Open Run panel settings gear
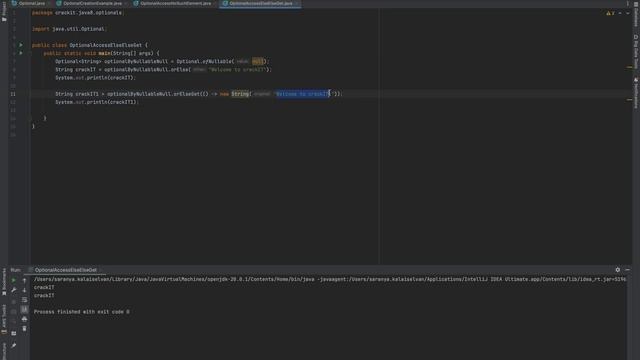 pyautogui.click(x=618, y=270)
